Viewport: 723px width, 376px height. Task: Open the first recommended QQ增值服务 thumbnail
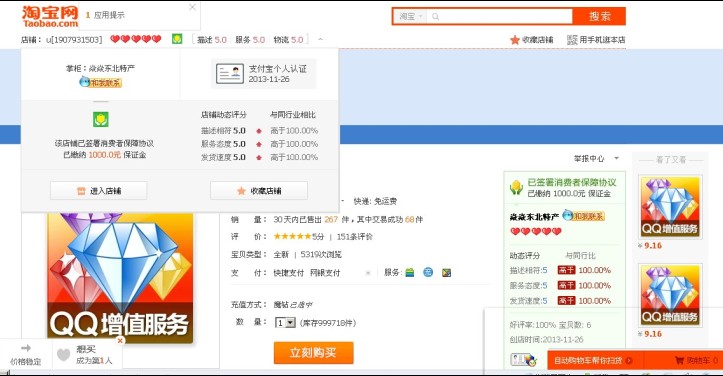pyautogui.click(x=670, y=207)
